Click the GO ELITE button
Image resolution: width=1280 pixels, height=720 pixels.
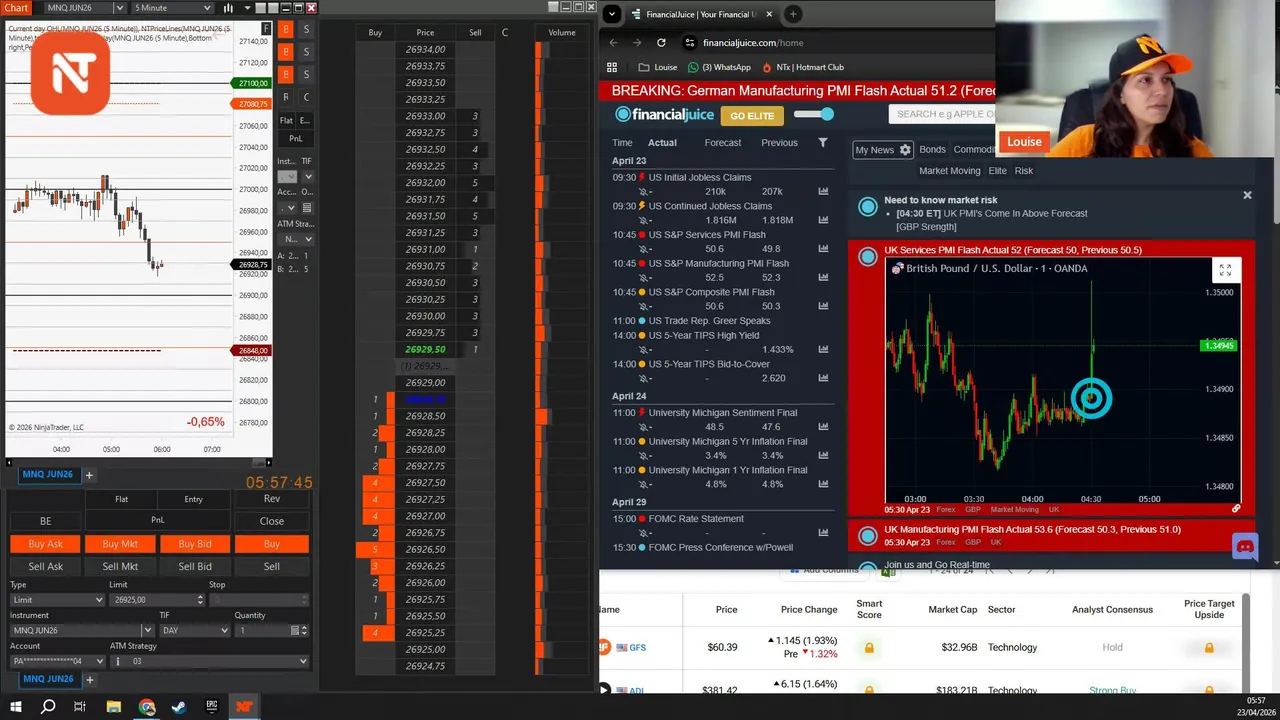tap(752, 116)
